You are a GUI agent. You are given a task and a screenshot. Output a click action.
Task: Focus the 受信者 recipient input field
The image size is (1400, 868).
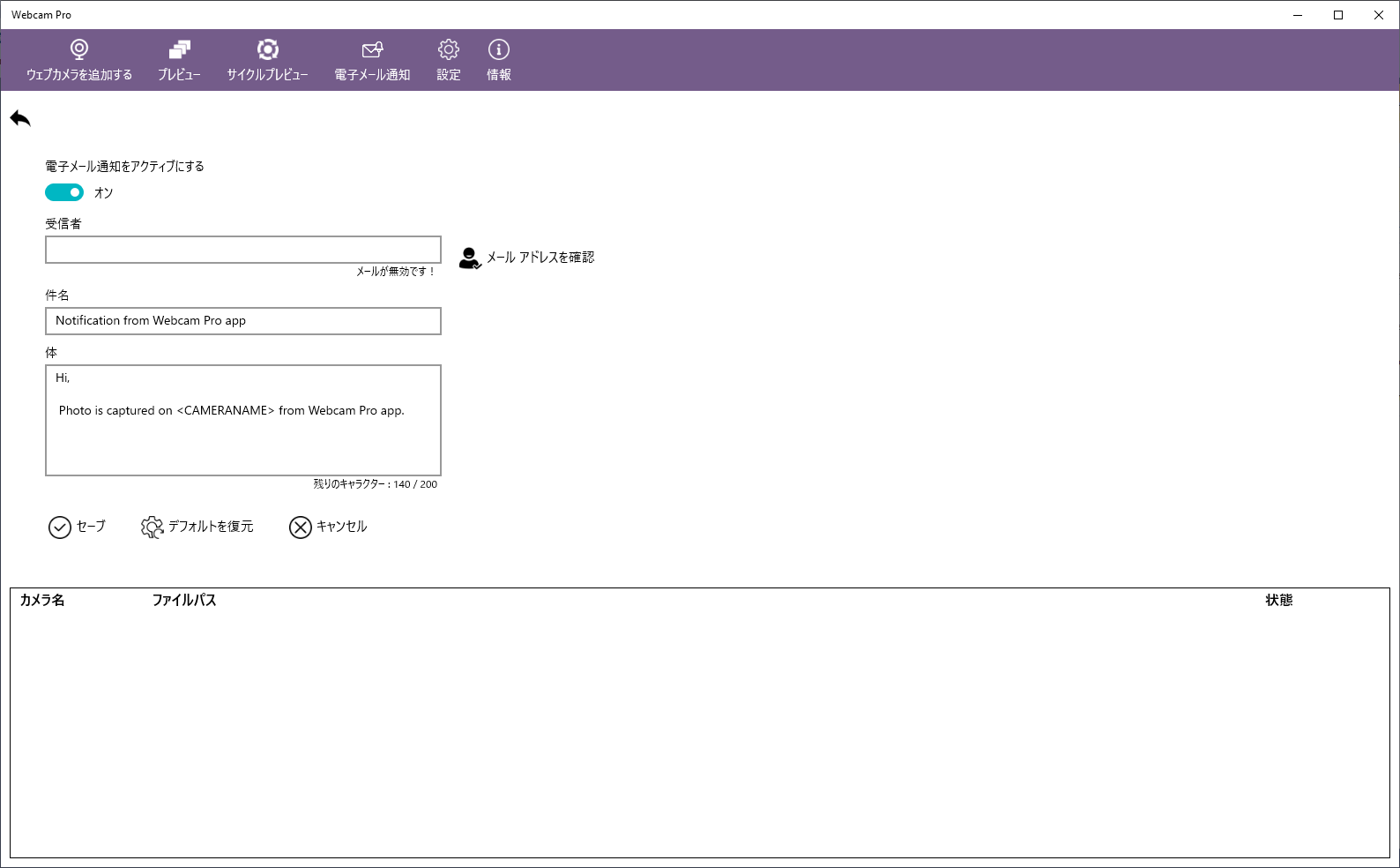[x=243, y=250]
